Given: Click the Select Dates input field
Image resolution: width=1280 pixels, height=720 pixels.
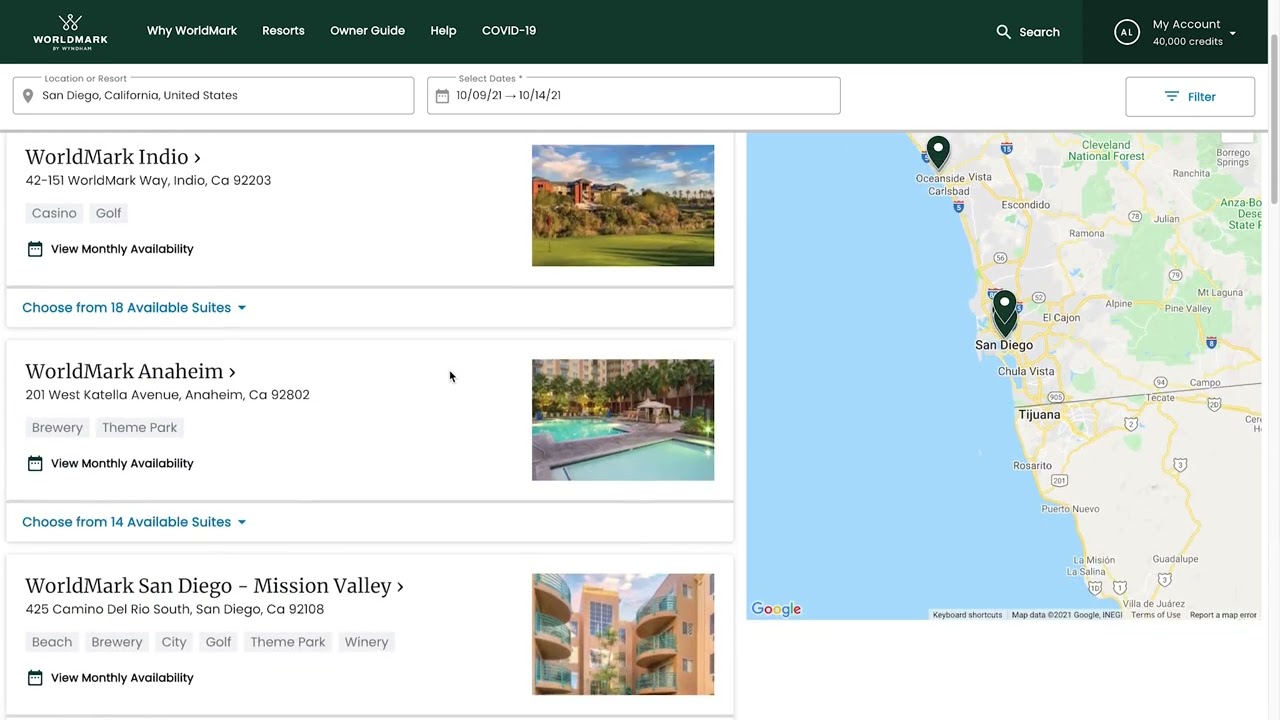Looking at the screenshot, I should pyautogui.click(x=634, y=96).
